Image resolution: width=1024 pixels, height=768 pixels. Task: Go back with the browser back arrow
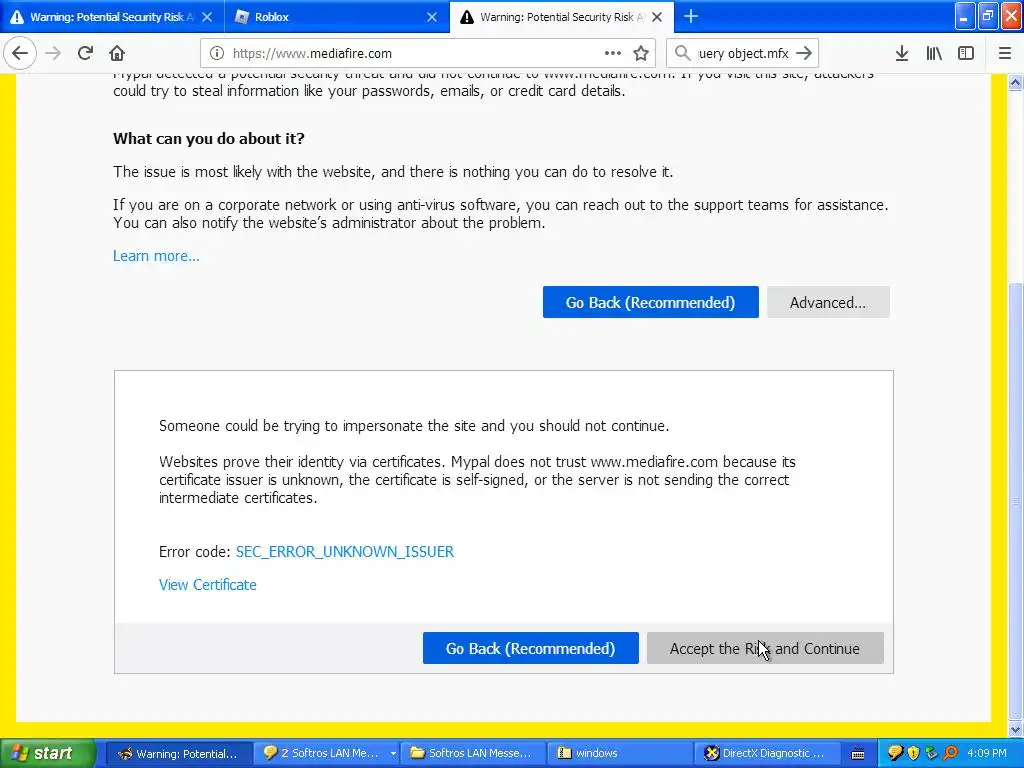pos(20,54)
